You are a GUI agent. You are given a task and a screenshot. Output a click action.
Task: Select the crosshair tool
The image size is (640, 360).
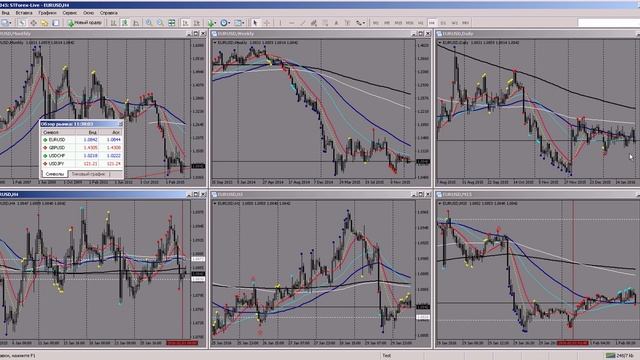pos(267,23)
